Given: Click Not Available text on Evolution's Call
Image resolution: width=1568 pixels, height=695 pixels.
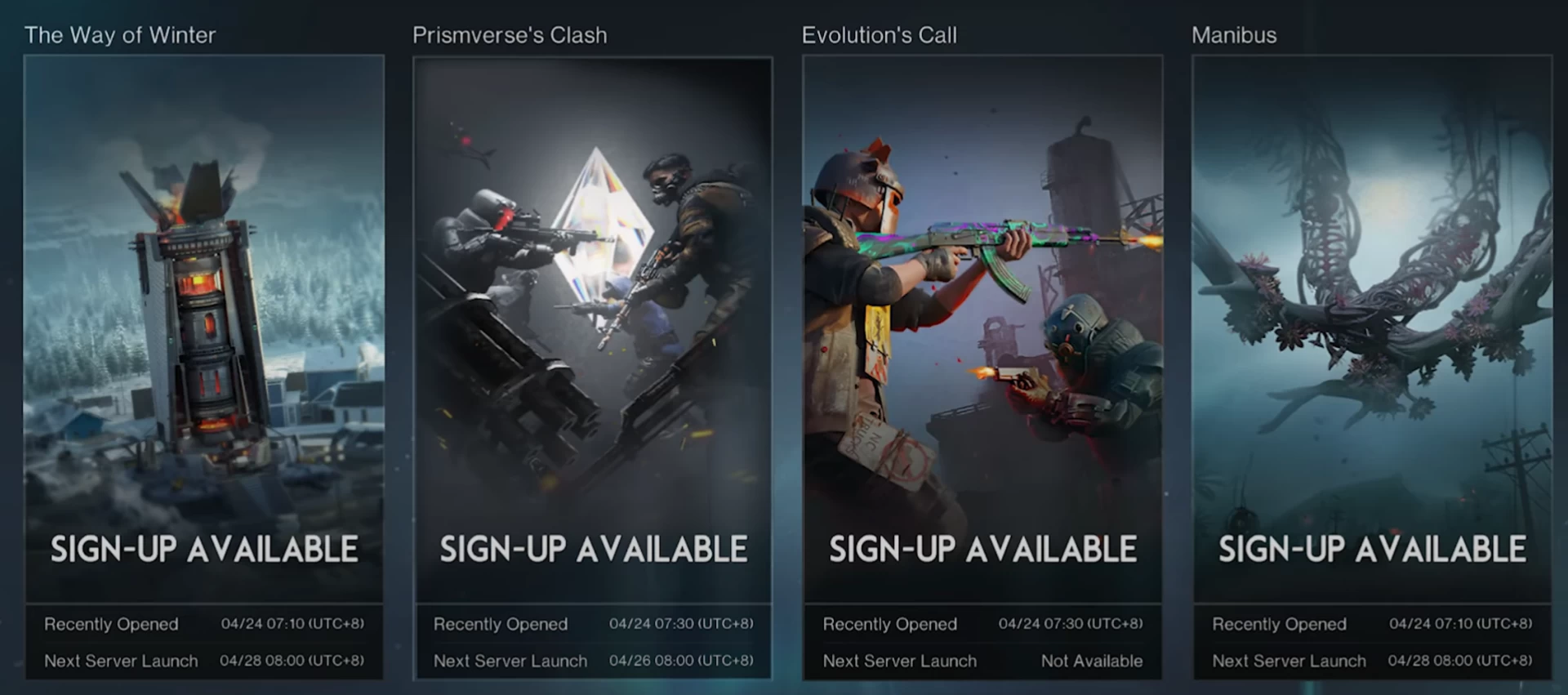Looking at the screenshot, I should pyautogui.click(x=1092, y=661).
